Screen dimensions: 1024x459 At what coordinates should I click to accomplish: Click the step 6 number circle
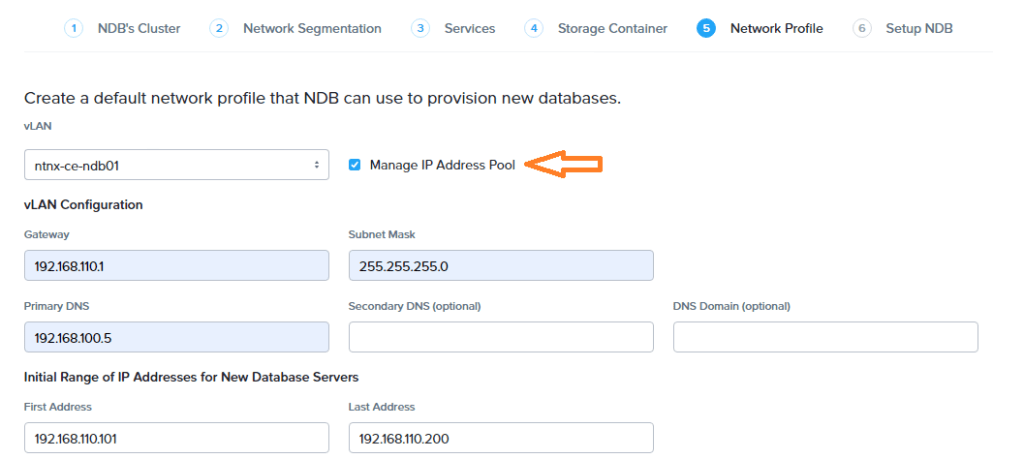(x=862, y=28)
